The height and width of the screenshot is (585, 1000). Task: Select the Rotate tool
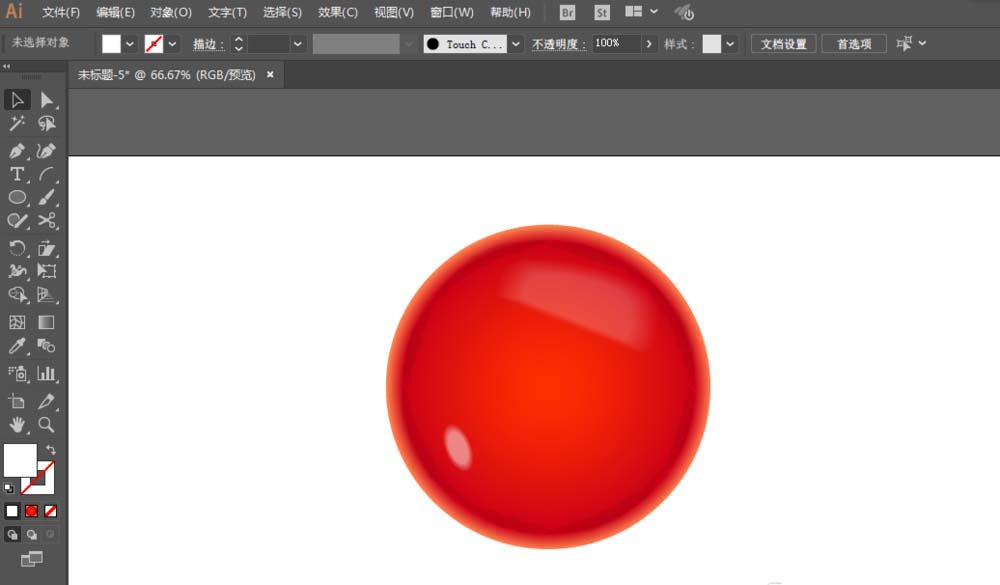pos(17,248)
